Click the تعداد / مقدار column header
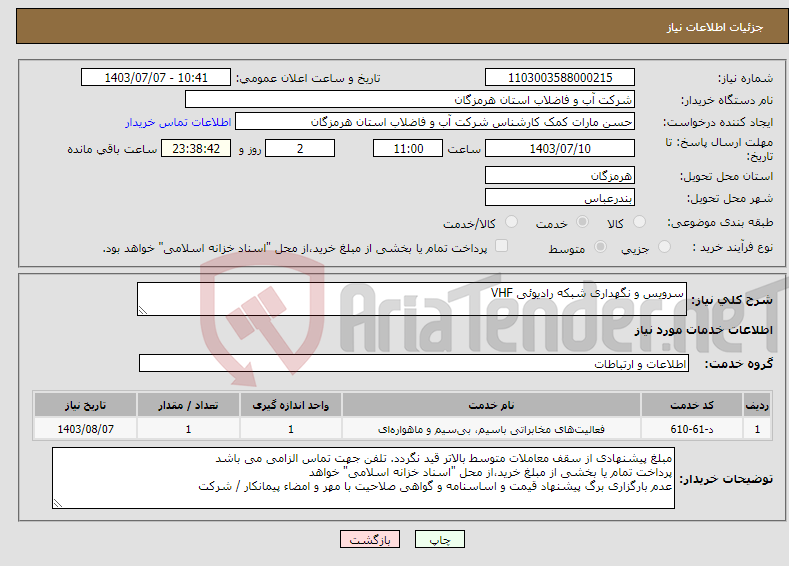The image size is (789, 566). click(188, 405)
